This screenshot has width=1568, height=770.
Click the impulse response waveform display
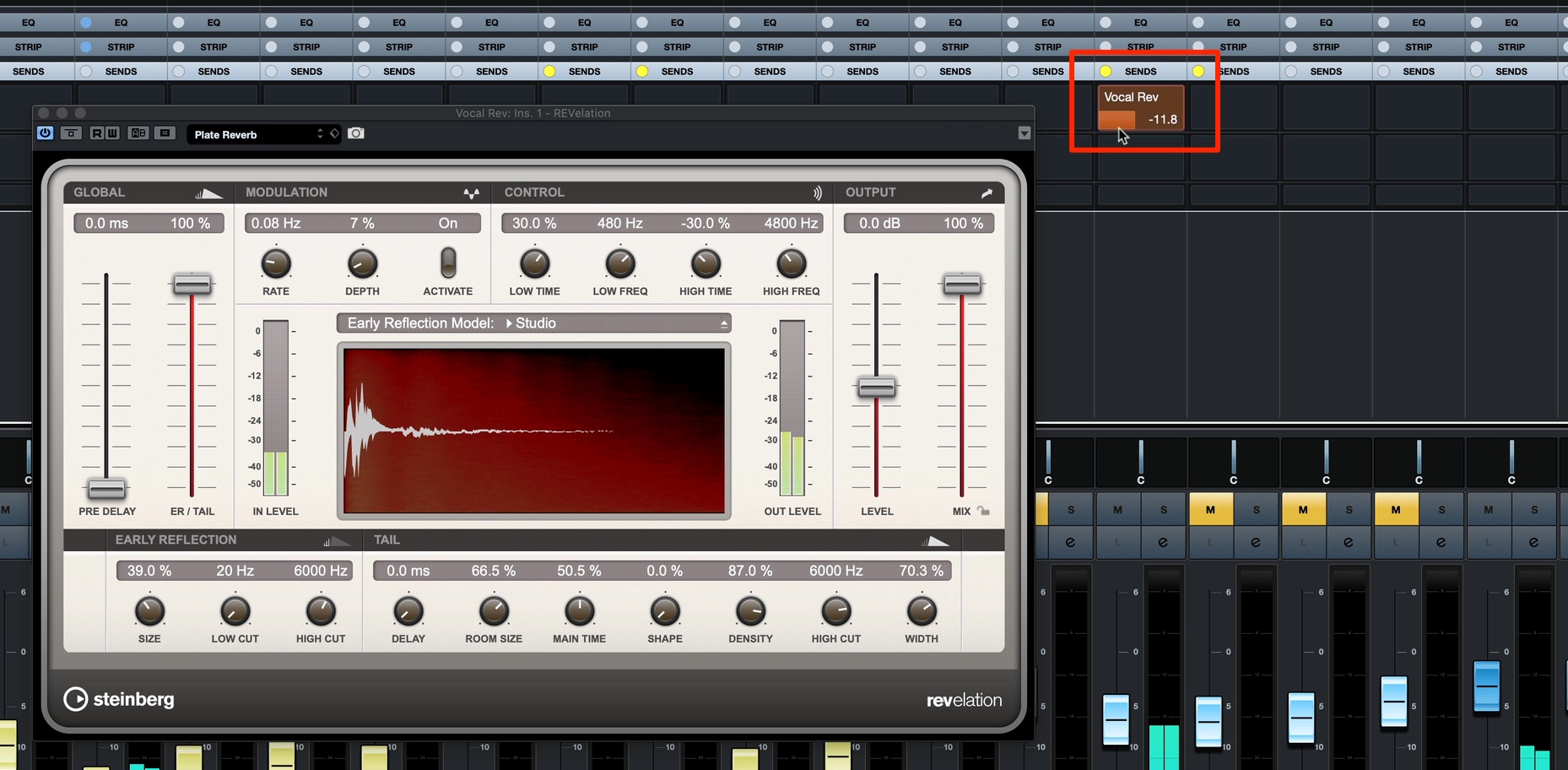coord(534,431)
